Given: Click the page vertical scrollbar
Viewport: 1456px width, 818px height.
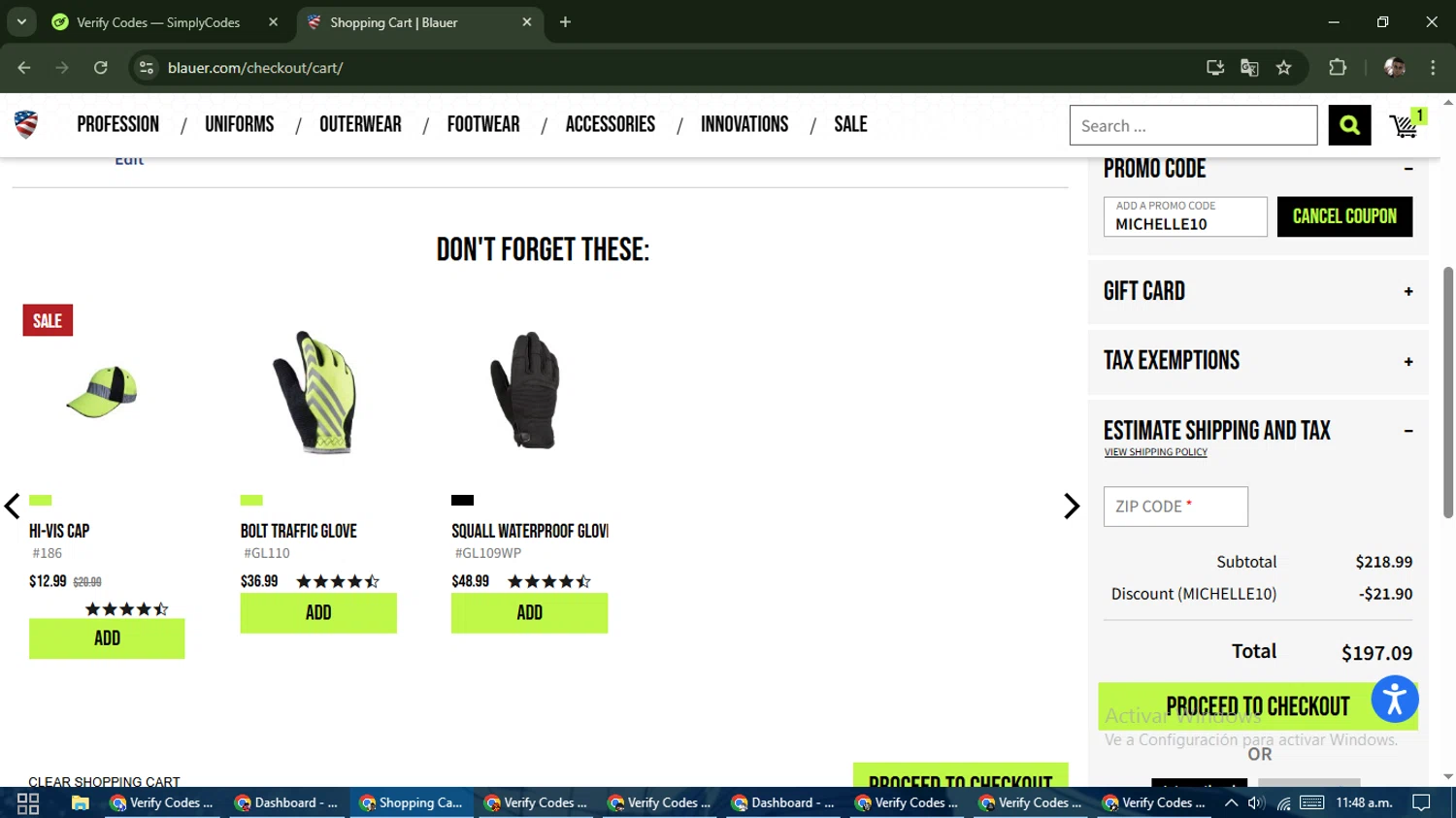Looking at the screenshot, I should (x=1448, y=392).
